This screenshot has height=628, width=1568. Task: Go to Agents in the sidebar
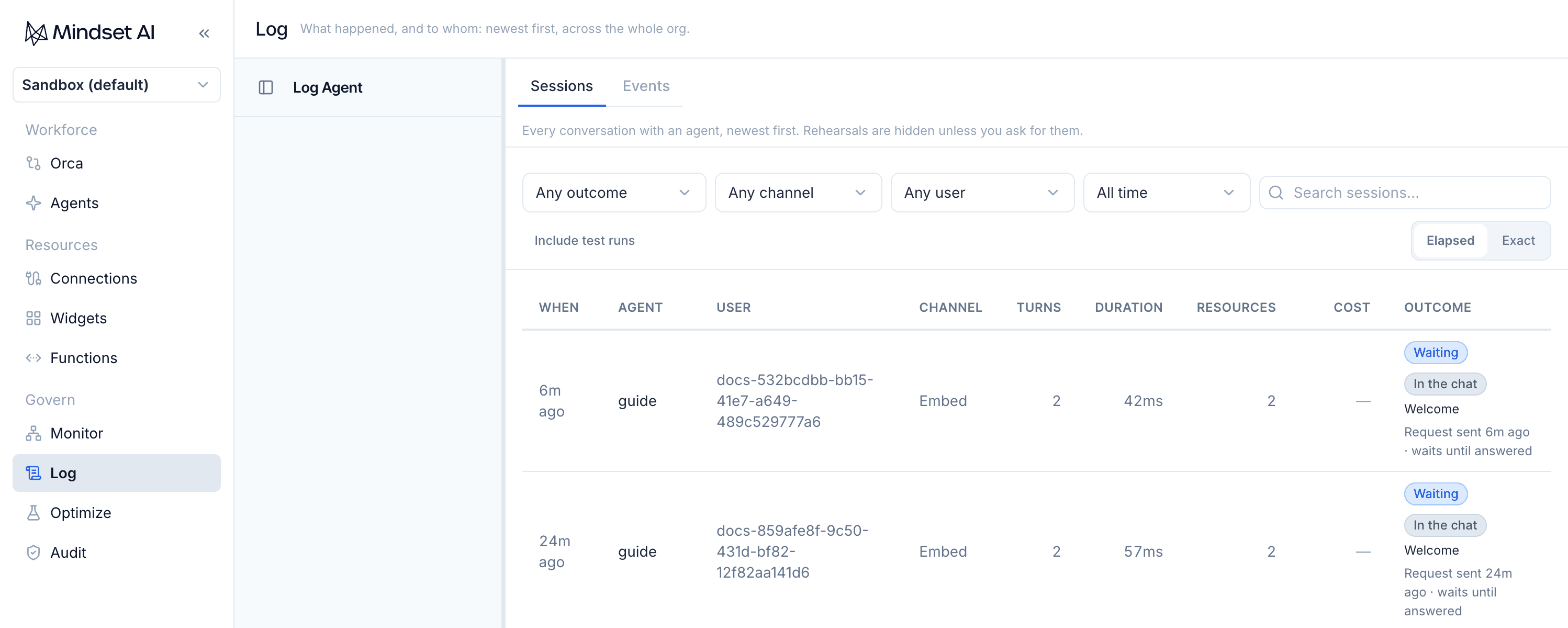coord(117,203)
